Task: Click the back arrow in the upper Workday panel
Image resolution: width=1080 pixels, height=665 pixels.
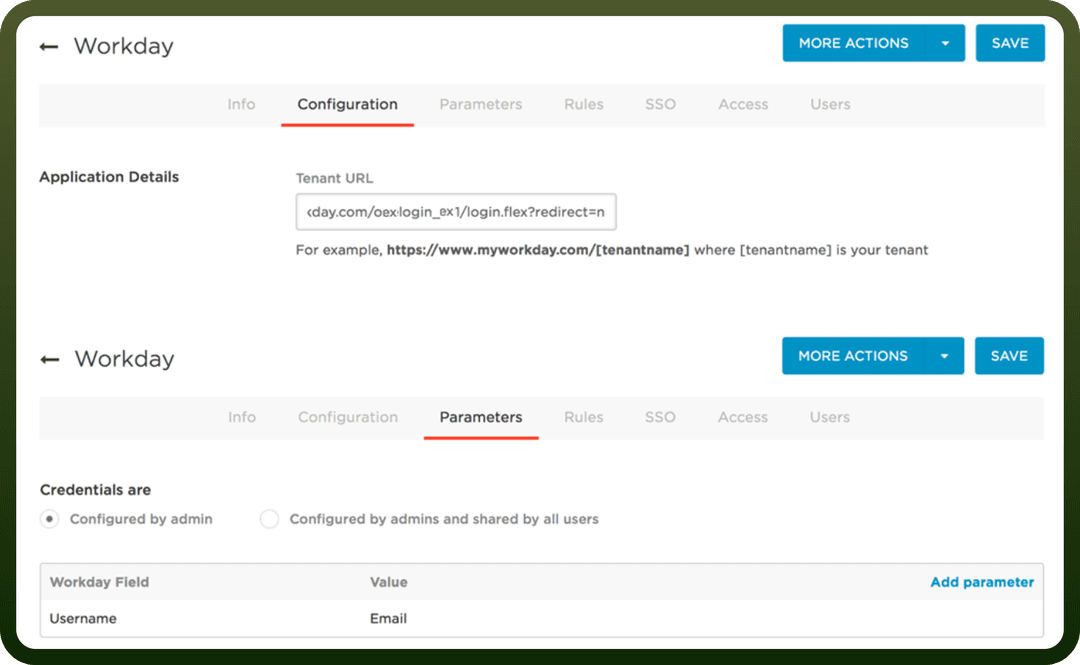Action: pos(49,47)
